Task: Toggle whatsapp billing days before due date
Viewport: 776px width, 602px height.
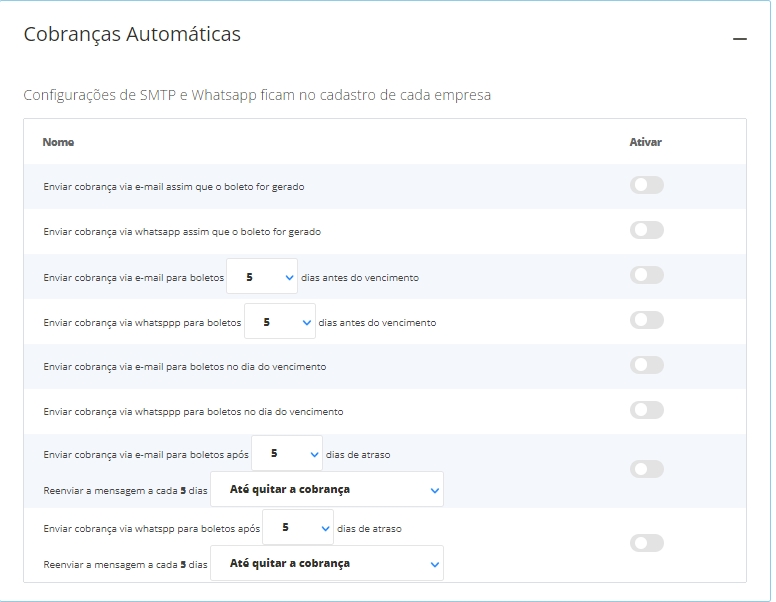Action: pos(646,320)
